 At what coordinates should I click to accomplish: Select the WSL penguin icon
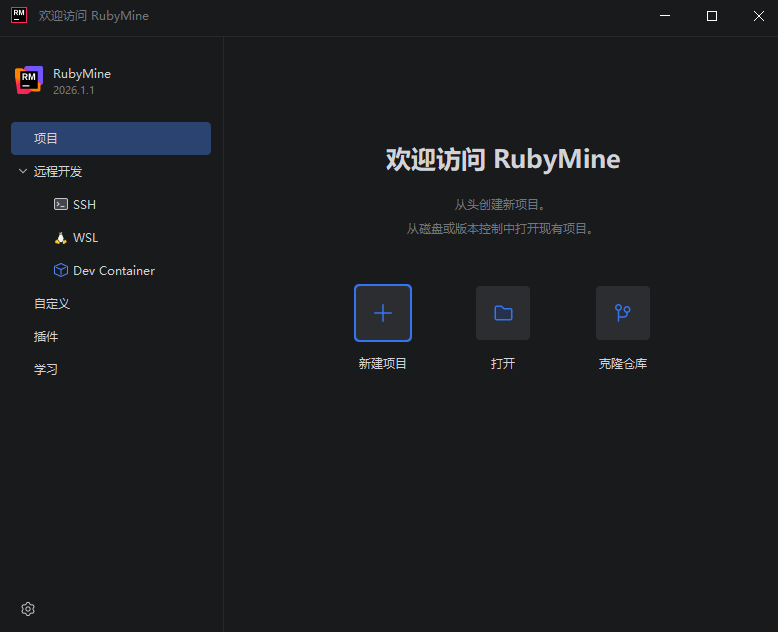point(61,238)
